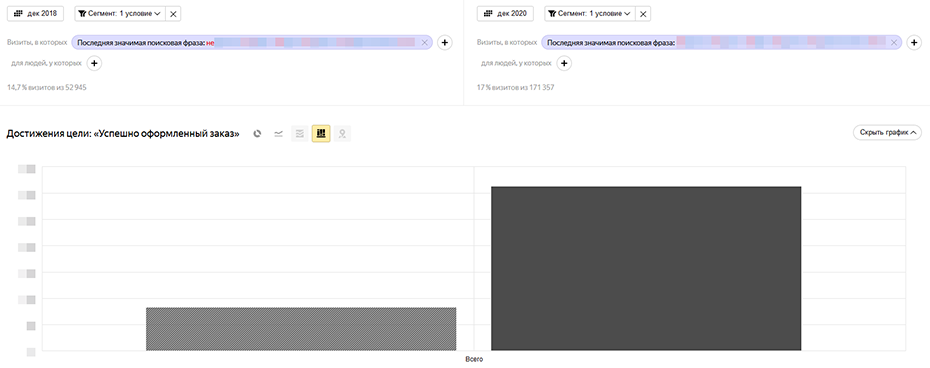Switch chart to pie view
This screenshot has width=930, height=368.
coord(257,134)
